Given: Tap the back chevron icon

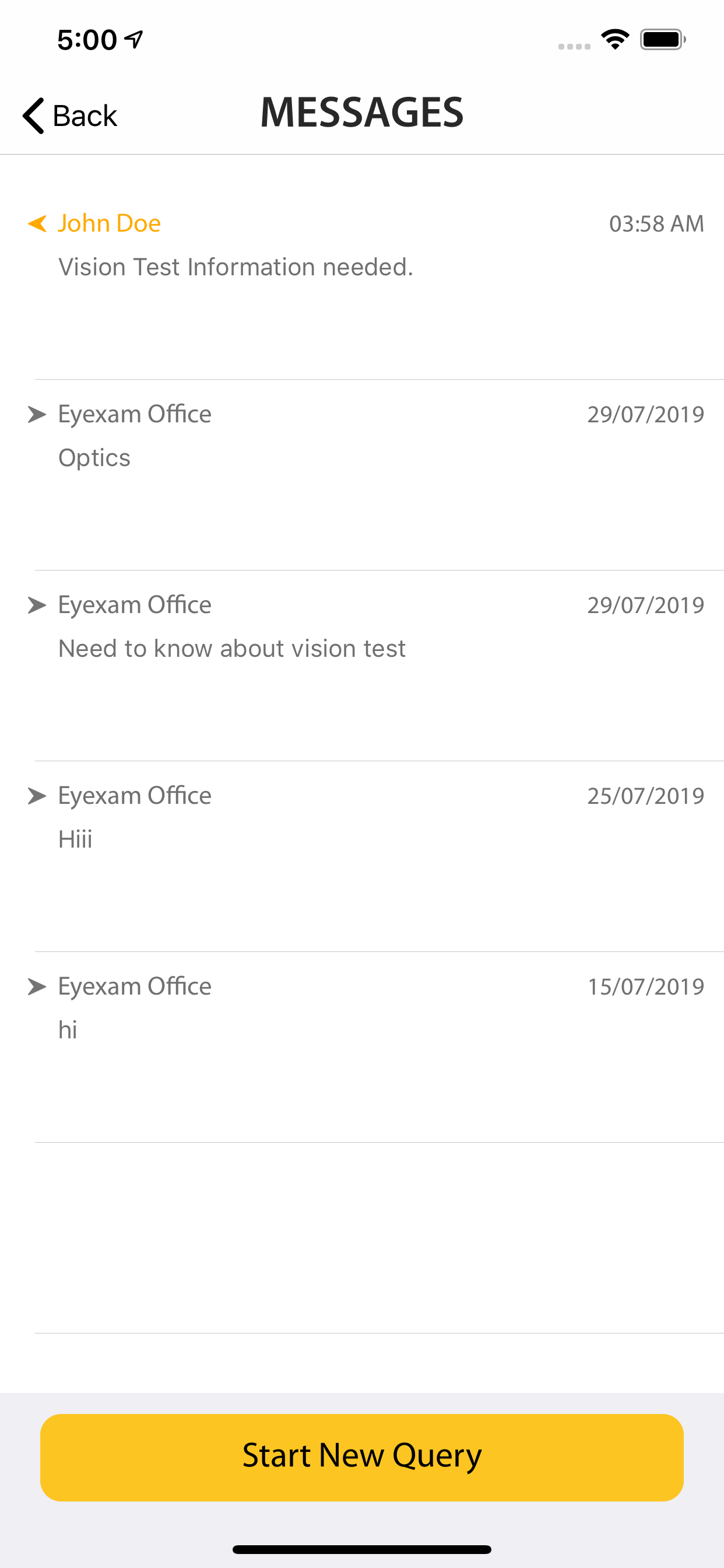Looking at the screenshot, I should (33, 115).
